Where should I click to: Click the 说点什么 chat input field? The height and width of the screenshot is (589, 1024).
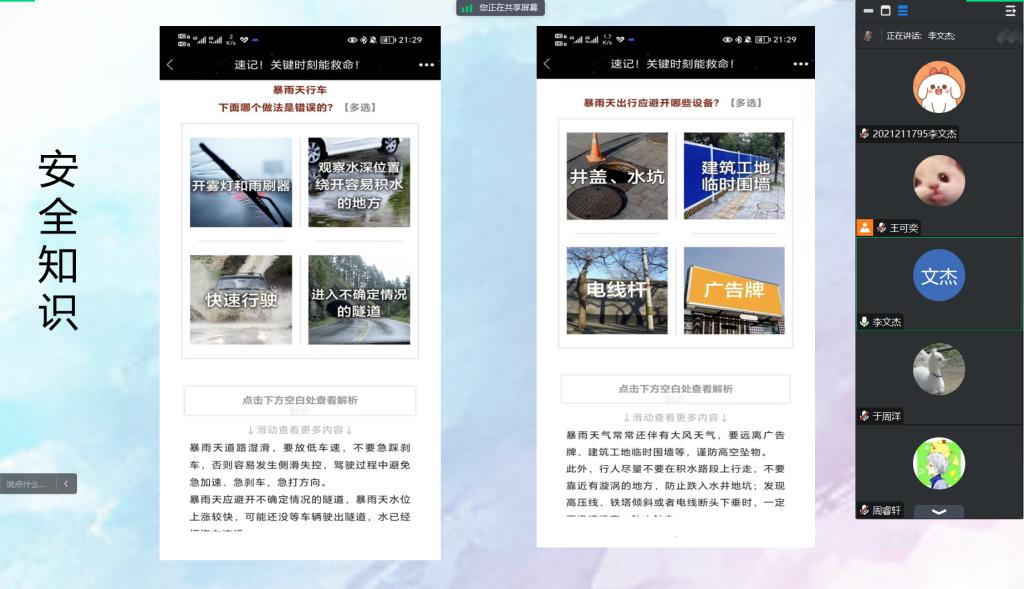pyautogui.click(x=27, y=484)
